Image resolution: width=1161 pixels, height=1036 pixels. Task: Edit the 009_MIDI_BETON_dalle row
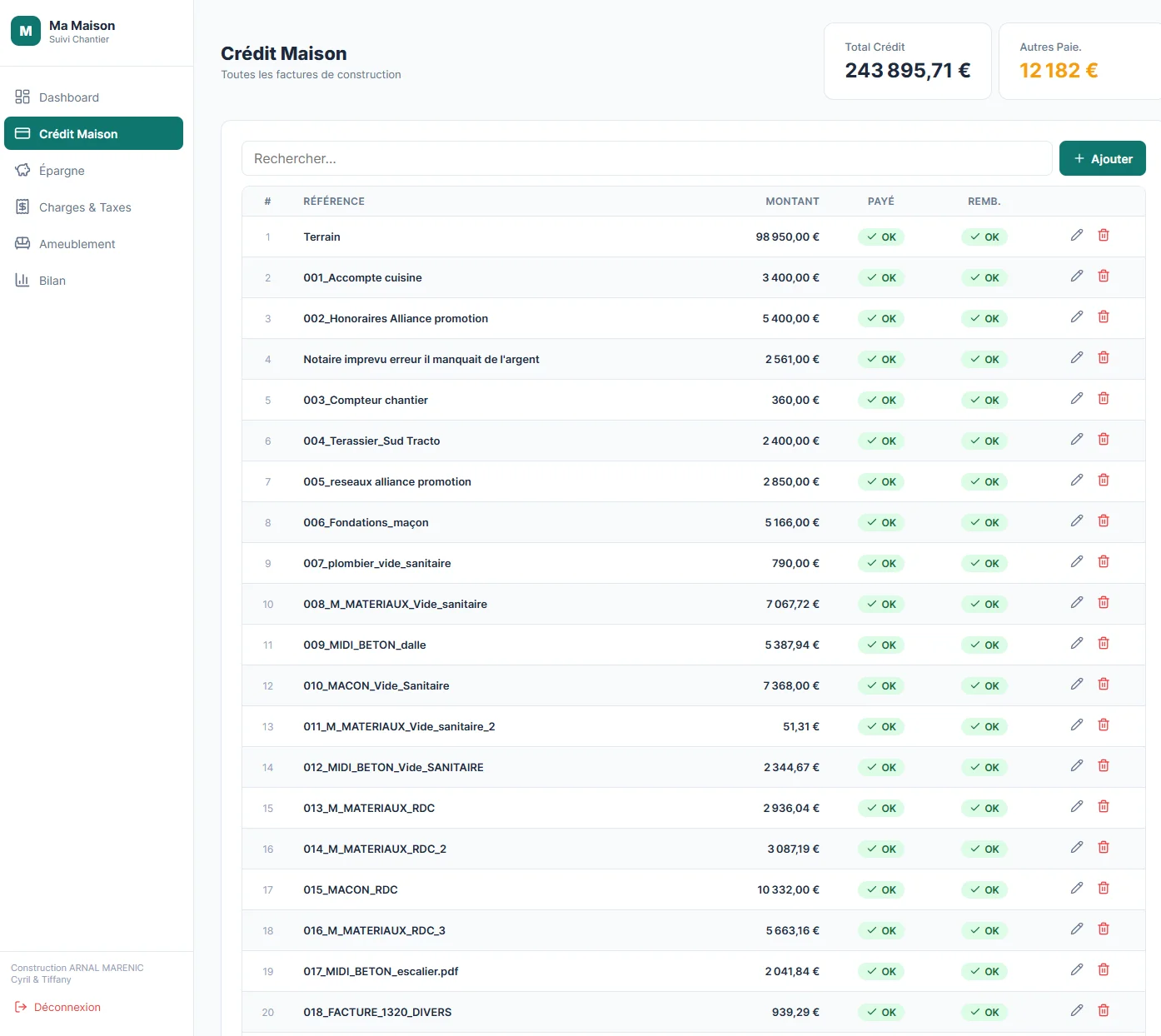(1076, 644)
